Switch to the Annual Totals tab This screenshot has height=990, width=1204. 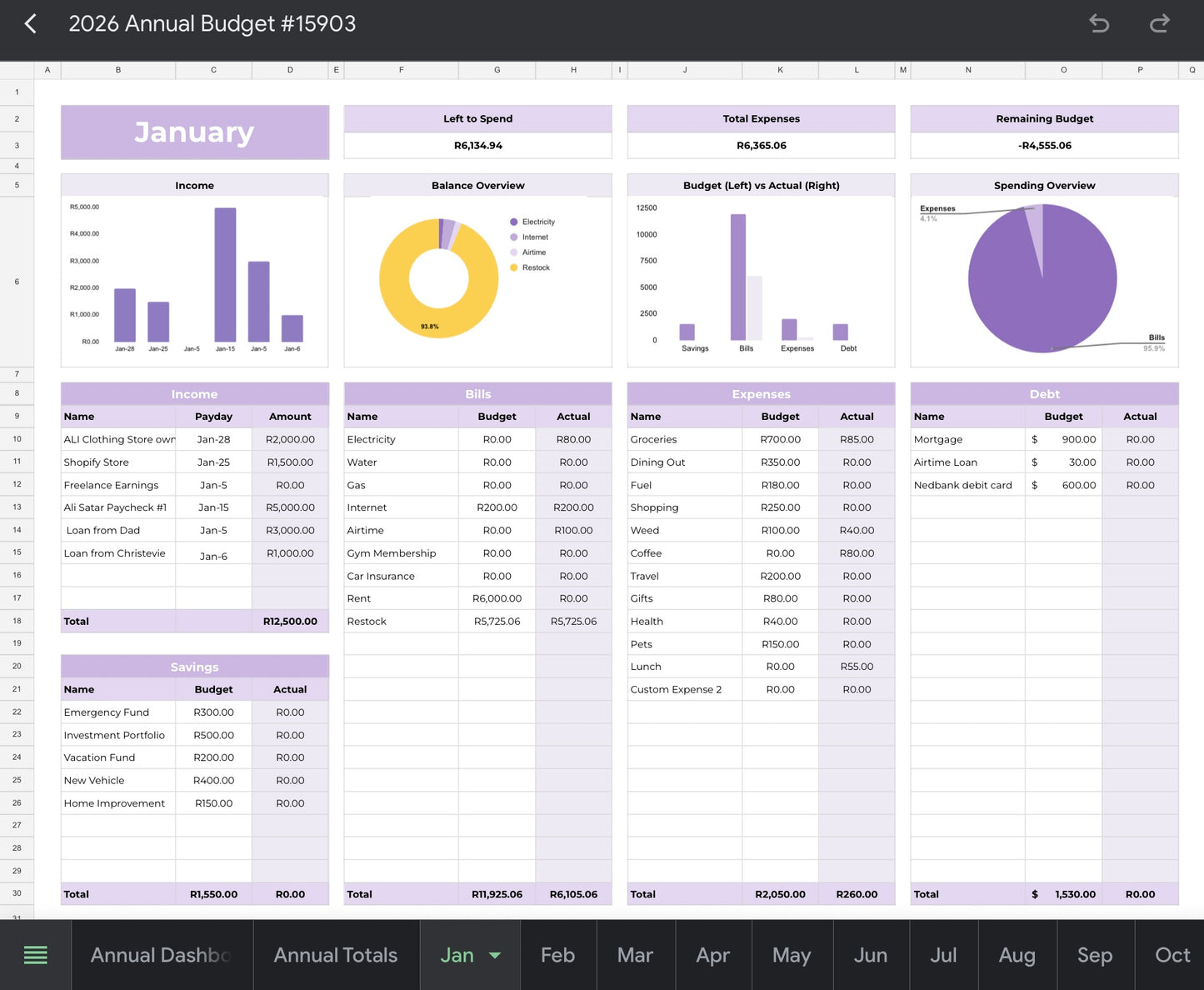(336, 955)
